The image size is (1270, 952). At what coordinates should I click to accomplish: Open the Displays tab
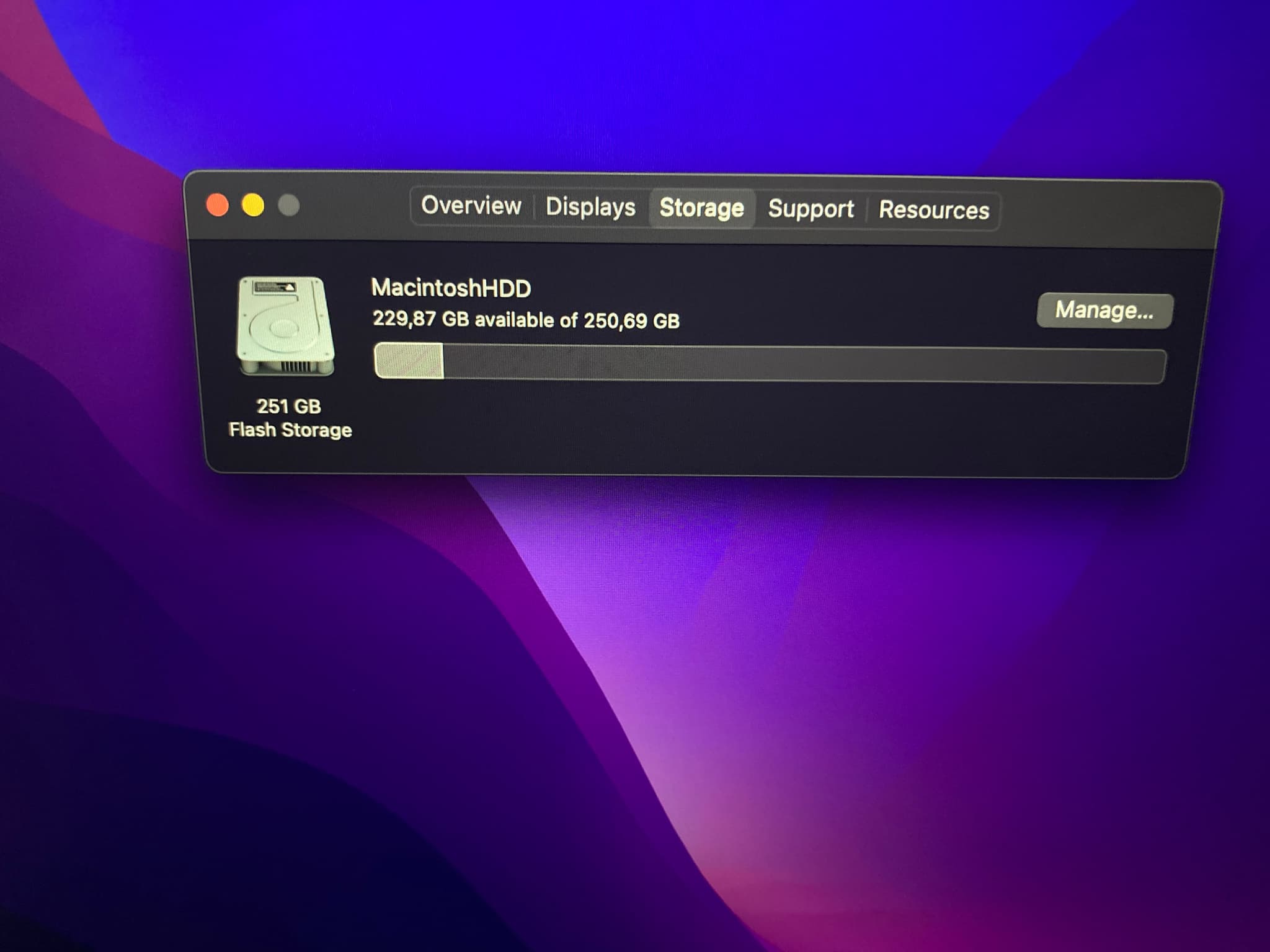pos(590,207)
